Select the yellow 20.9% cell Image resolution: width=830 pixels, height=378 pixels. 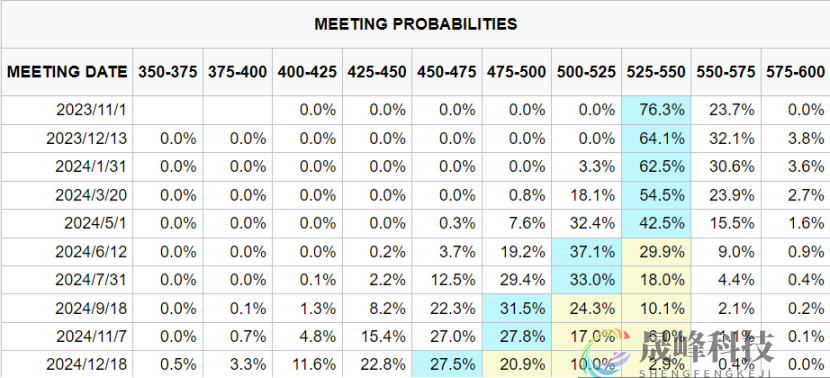point(517,365)
